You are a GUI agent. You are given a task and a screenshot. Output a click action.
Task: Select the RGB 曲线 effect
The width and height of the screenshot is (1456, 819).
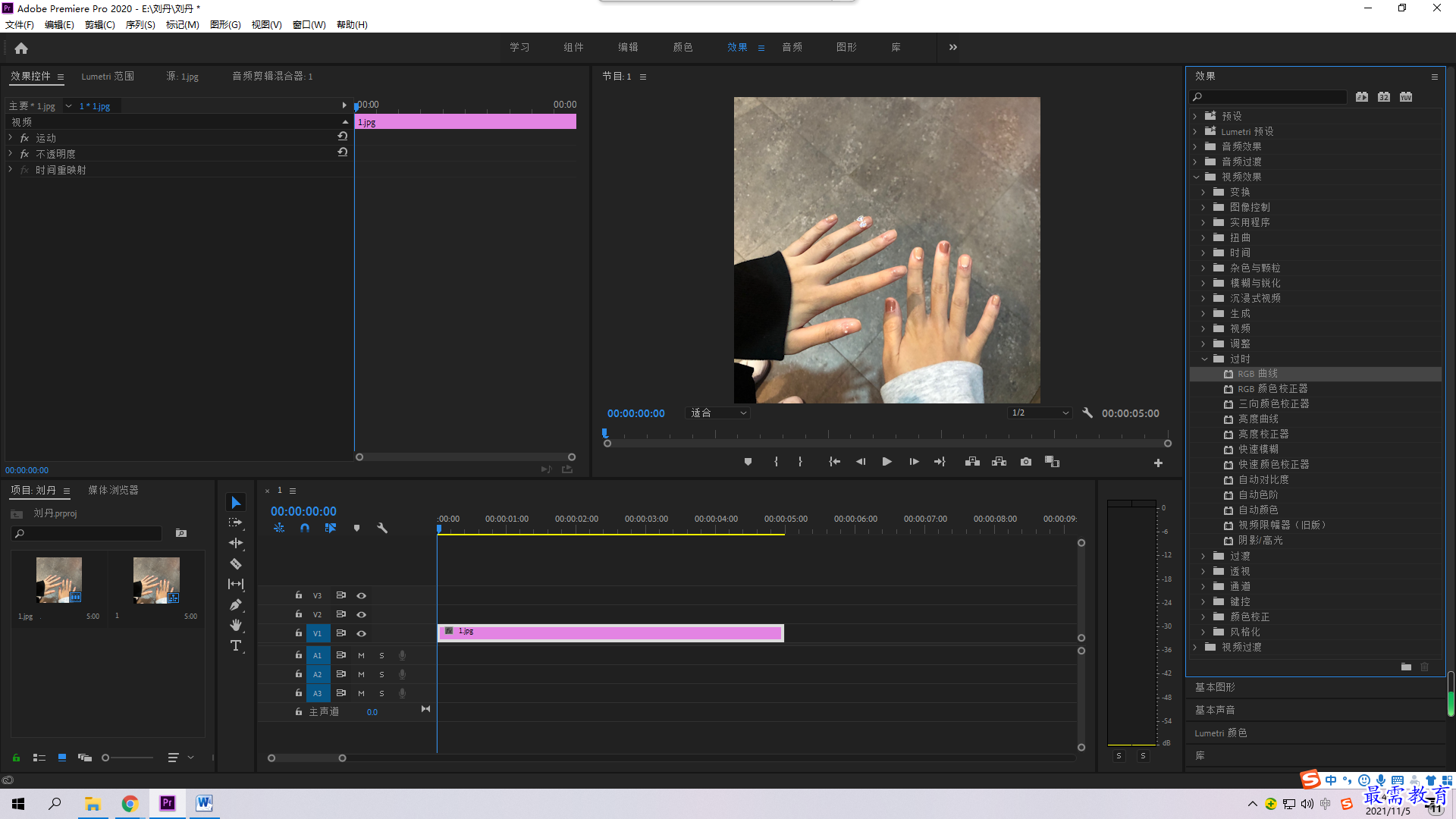point(1257,374)
